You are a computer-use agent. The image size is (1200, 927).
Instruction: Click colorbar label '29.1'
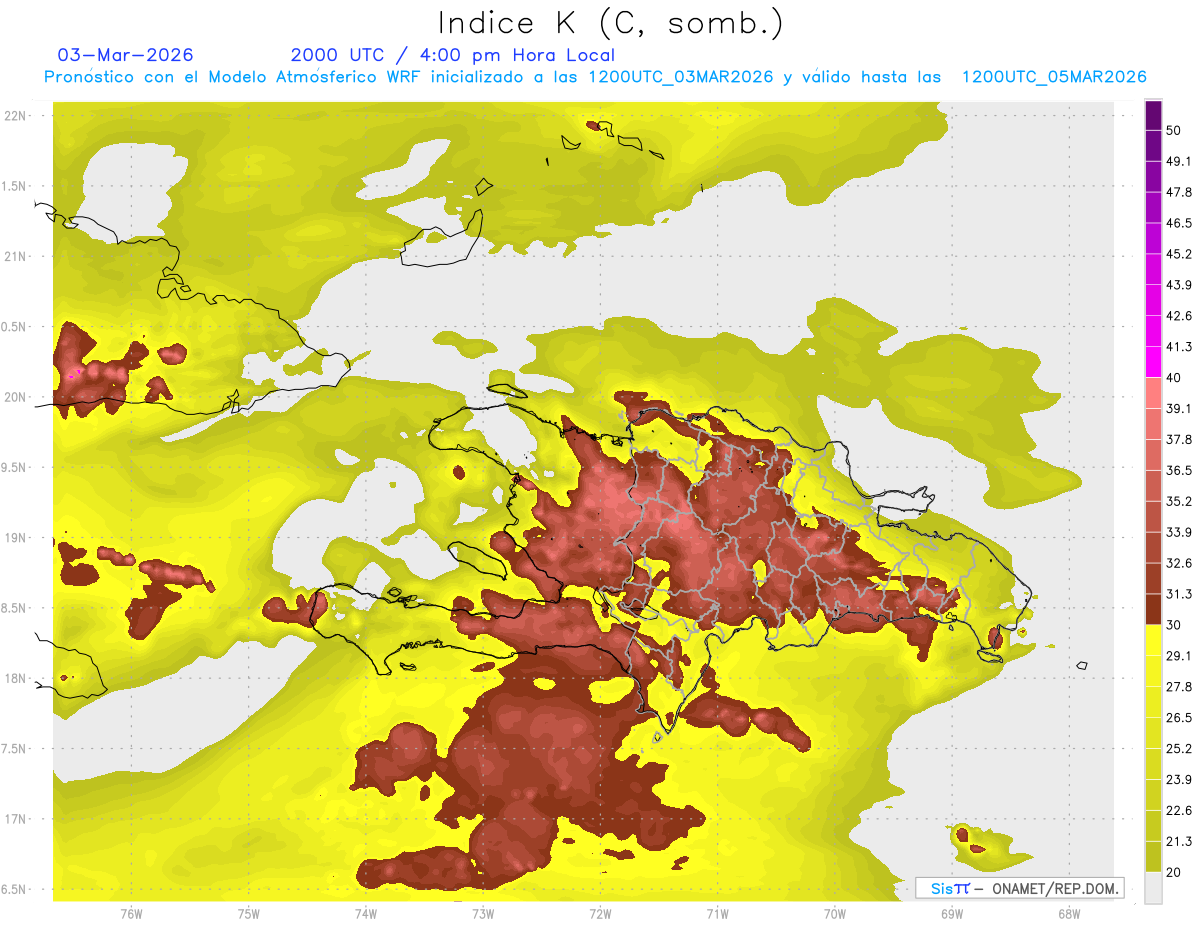coord(1179,656)
